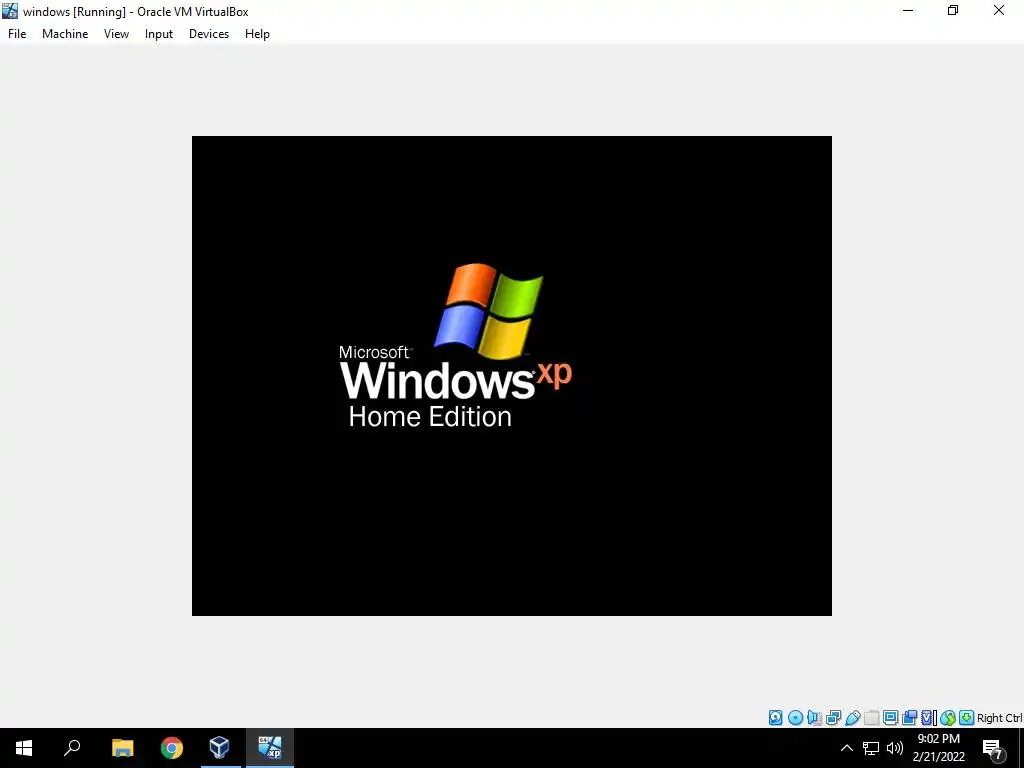Open the Machine menu
The width and height of the screenshot is (1024, 768).
[65, 34]
